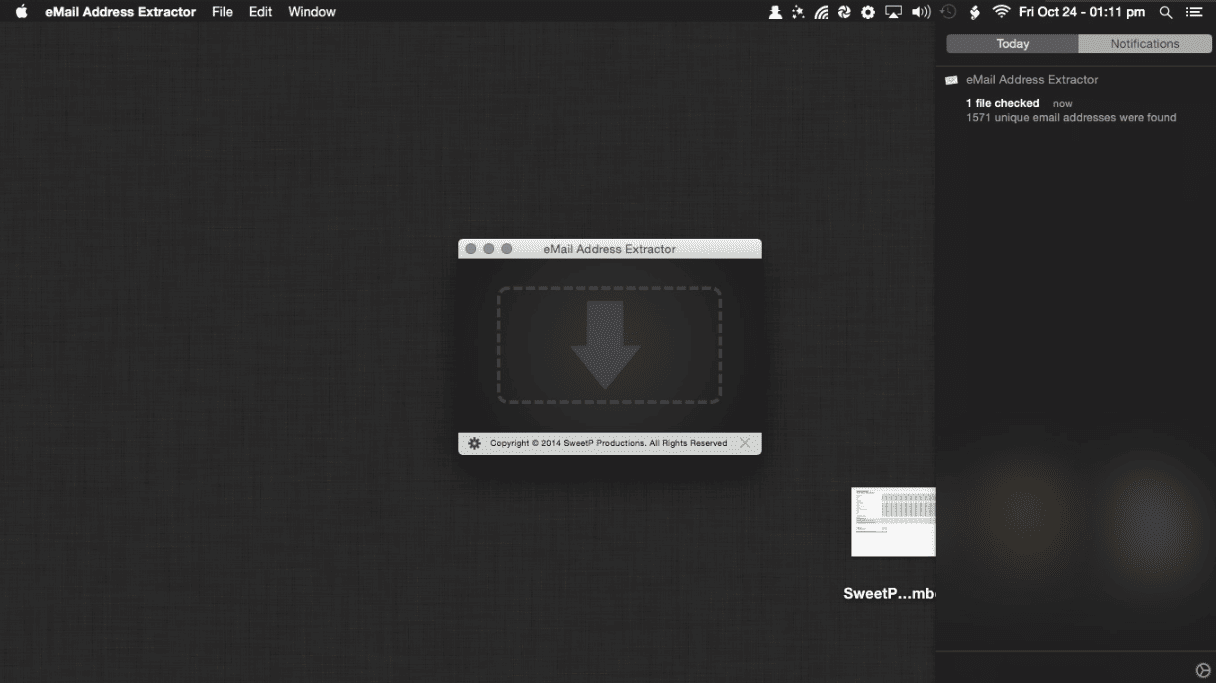Open the volume control in the menu bar
The image size is (1216, 683).
(921, 12)
